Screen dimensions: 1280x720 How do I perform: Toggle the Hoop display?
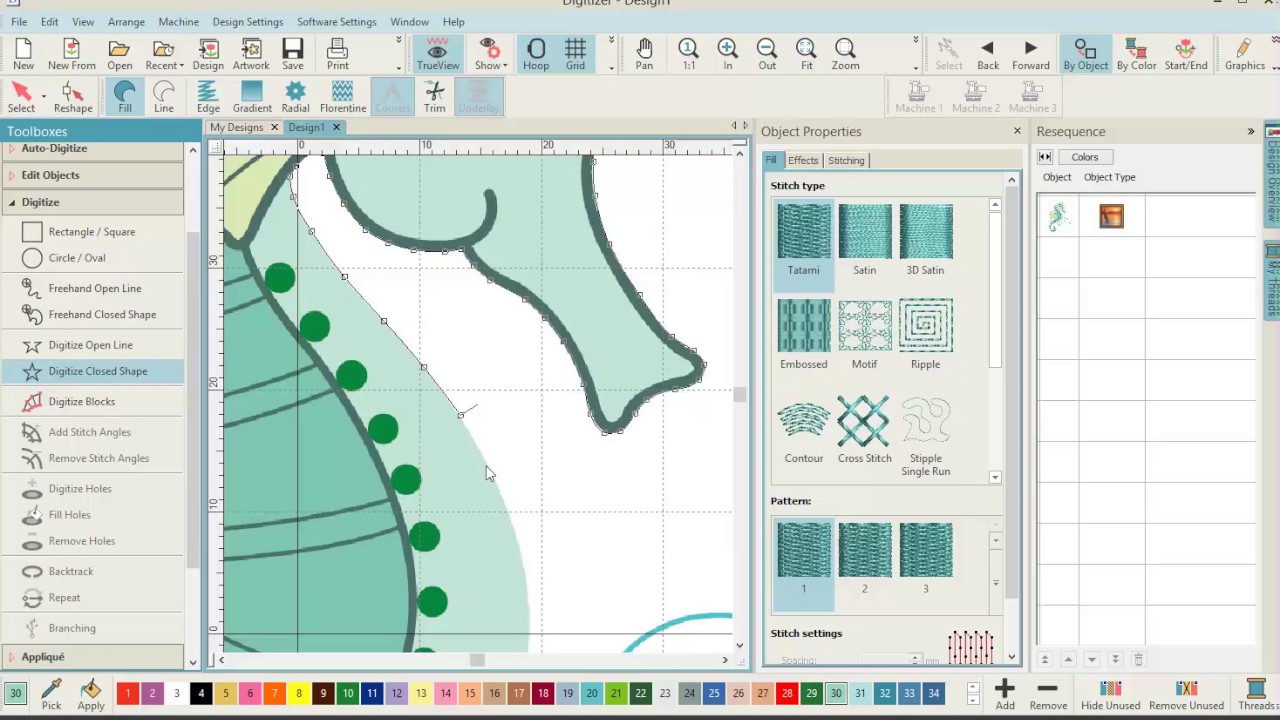point(536,55)
